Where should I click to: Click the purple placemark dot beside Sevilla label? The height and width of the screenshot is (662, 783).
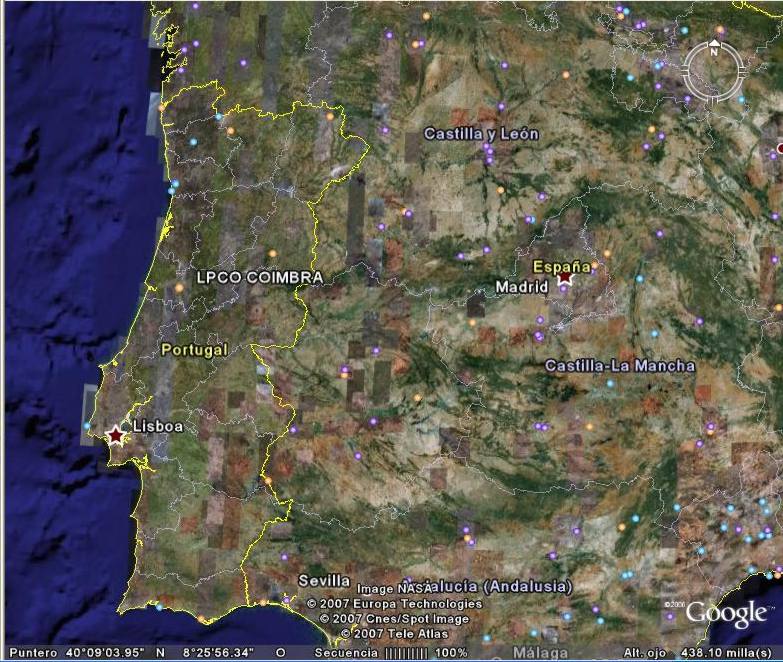tap(284, 558)
